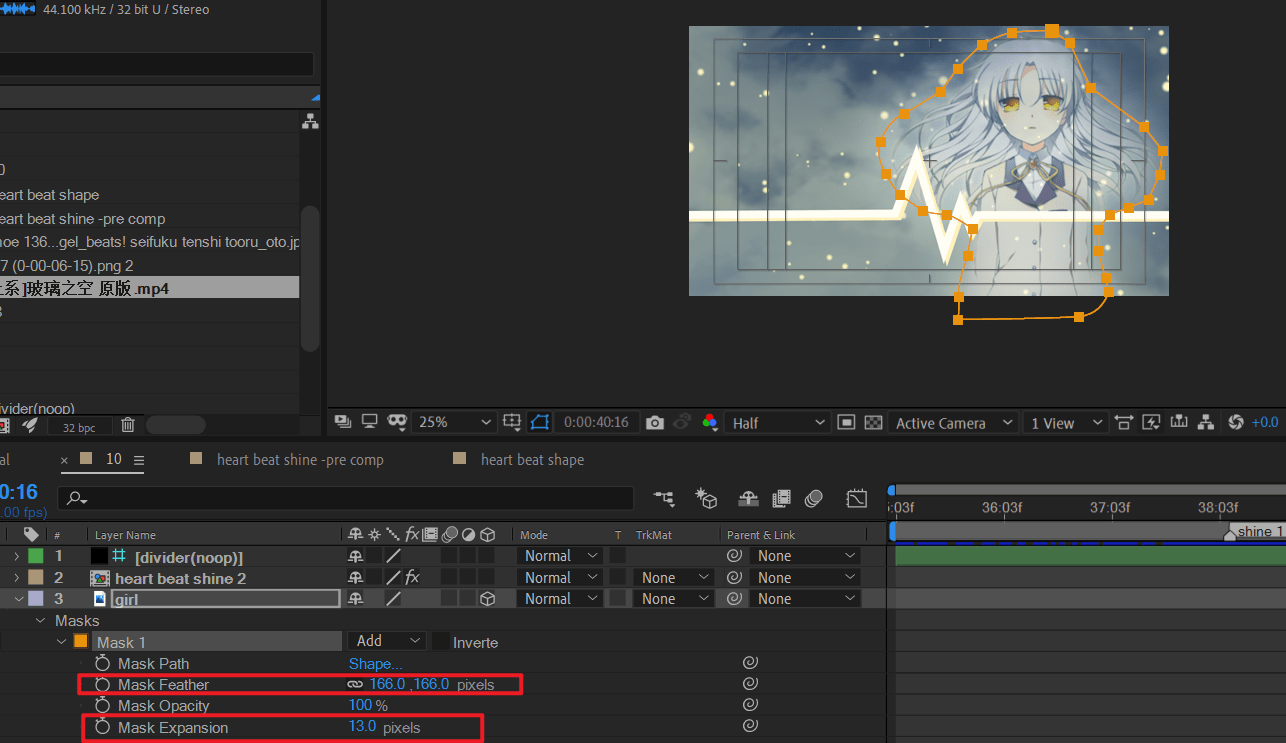
Task: Toggle mask and shape path visibility
Action: pos(540,422)
